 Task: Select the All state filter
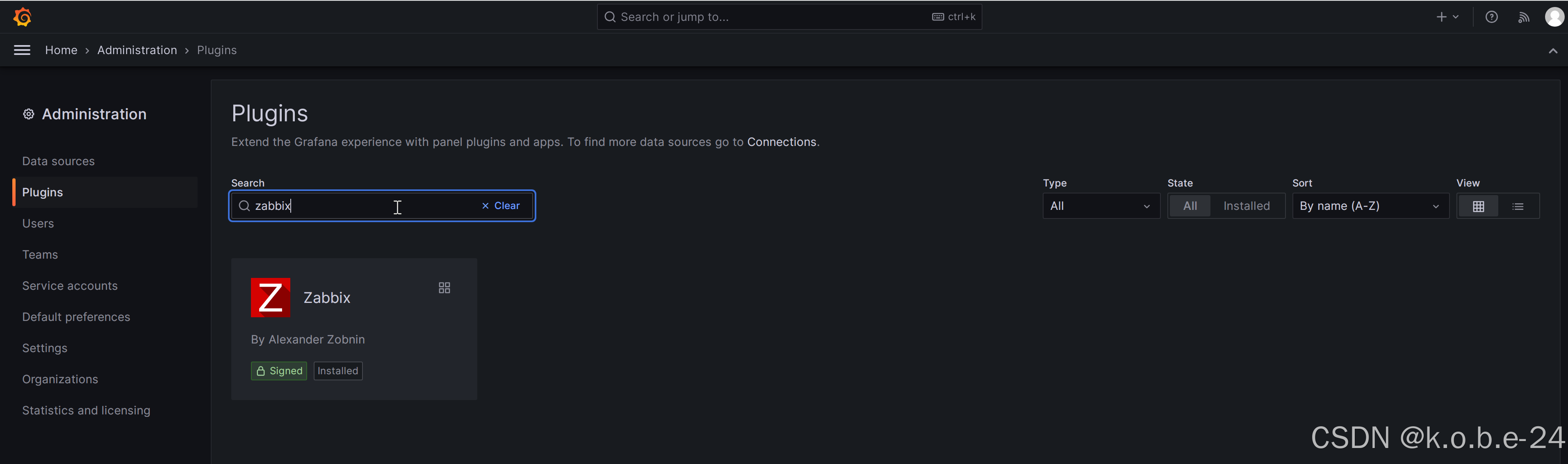tap(1190, 206)
